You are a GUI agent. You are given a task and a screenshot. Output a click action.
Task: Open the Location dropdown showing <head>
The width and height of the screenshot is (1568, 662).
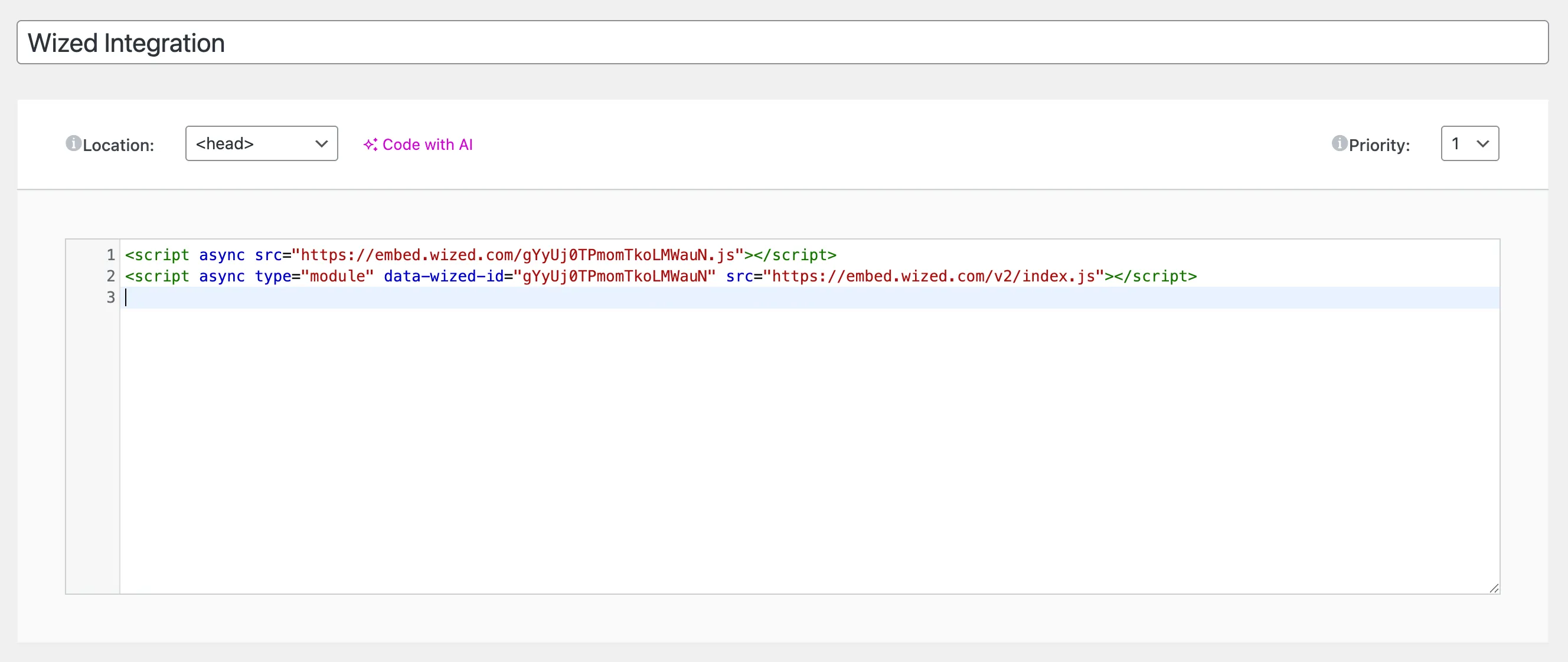click(261, 143)
